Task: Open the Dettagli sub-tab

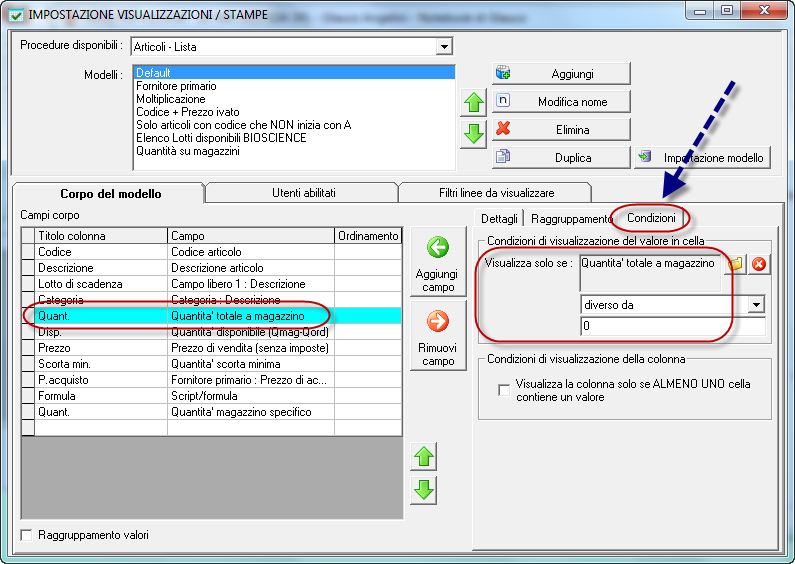Action: pyautogui.click(x=499, y=219)
